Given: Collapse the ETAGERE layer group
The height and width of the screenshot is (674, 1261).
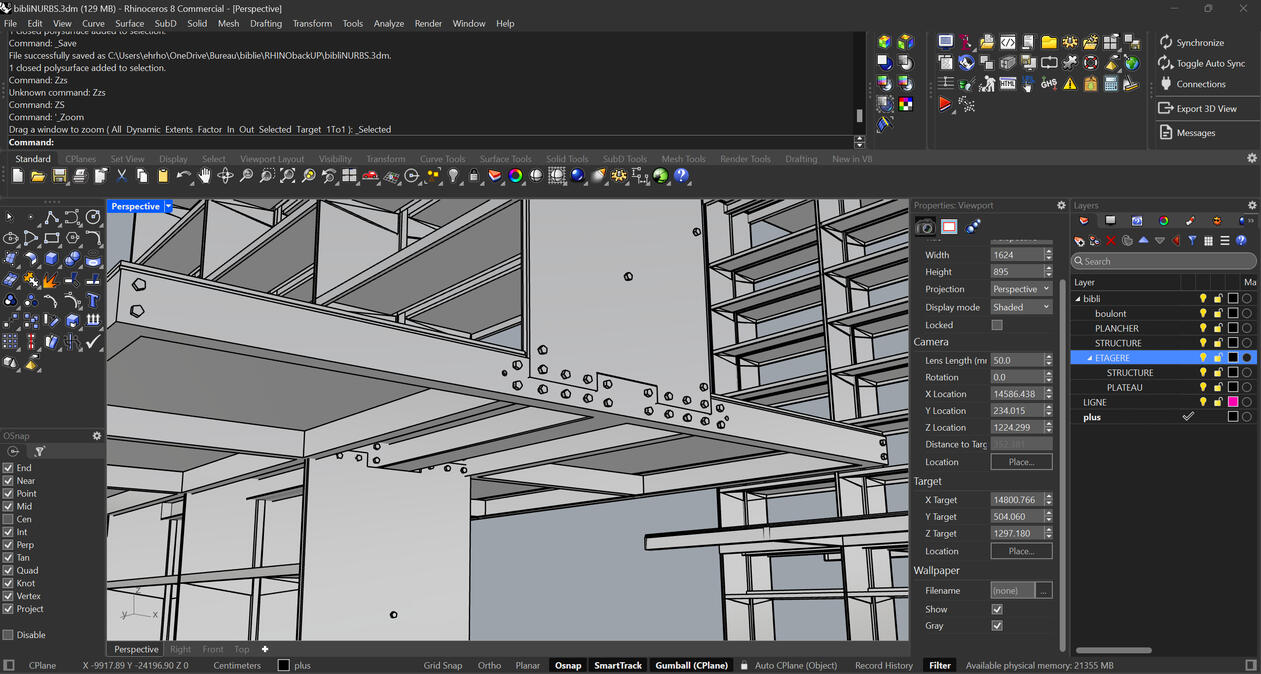Looking at the screenshot, I should pos(1090,358).
